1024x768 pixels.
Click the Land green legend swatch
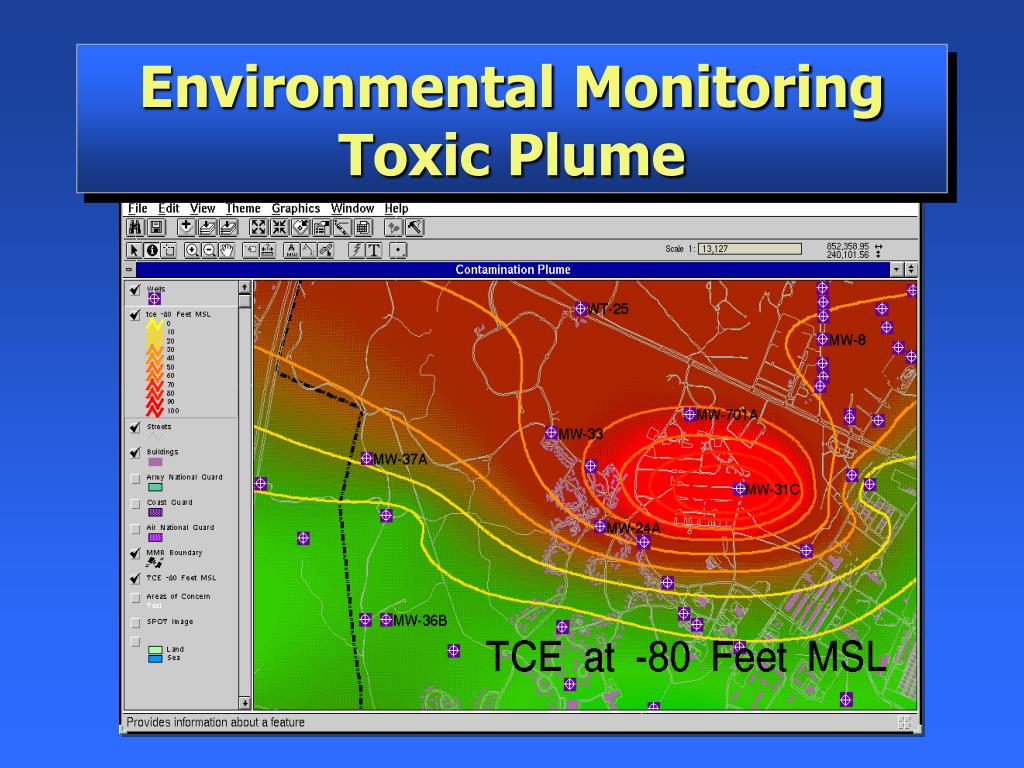[155, 650]
